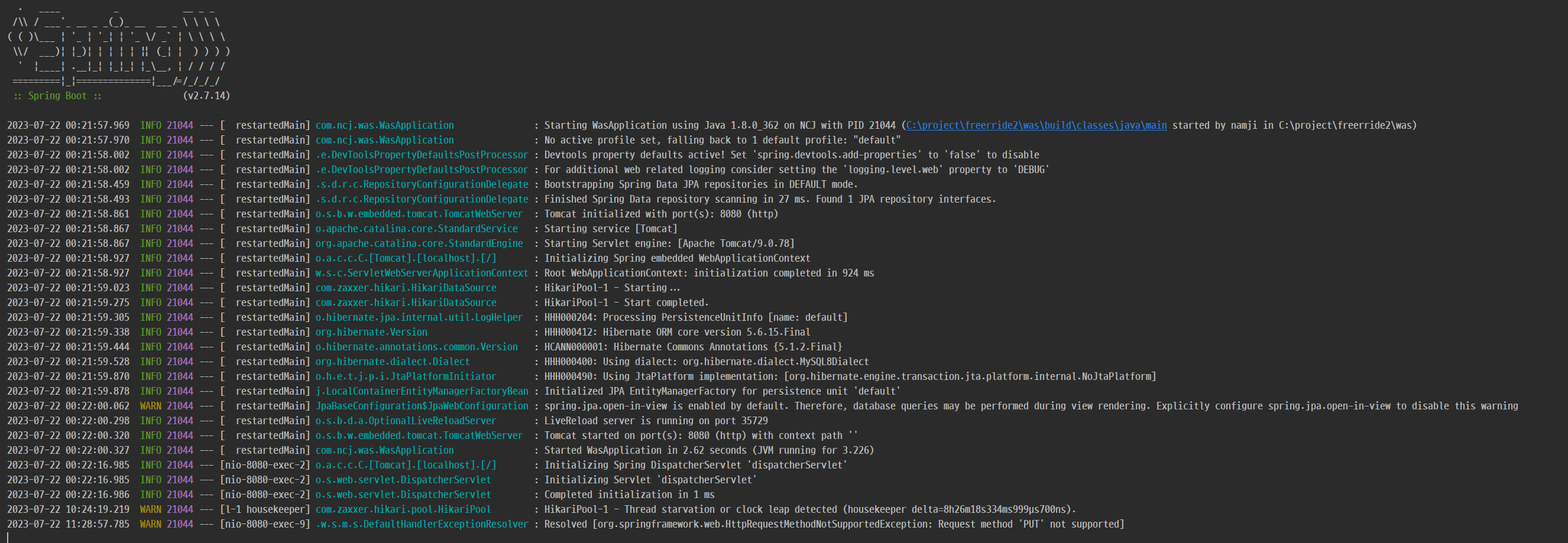This screenshot has height=543, width=1568.
Task: Click 'HikariPool-1 - Starting...' message
Action: click(x=613, y=288)
